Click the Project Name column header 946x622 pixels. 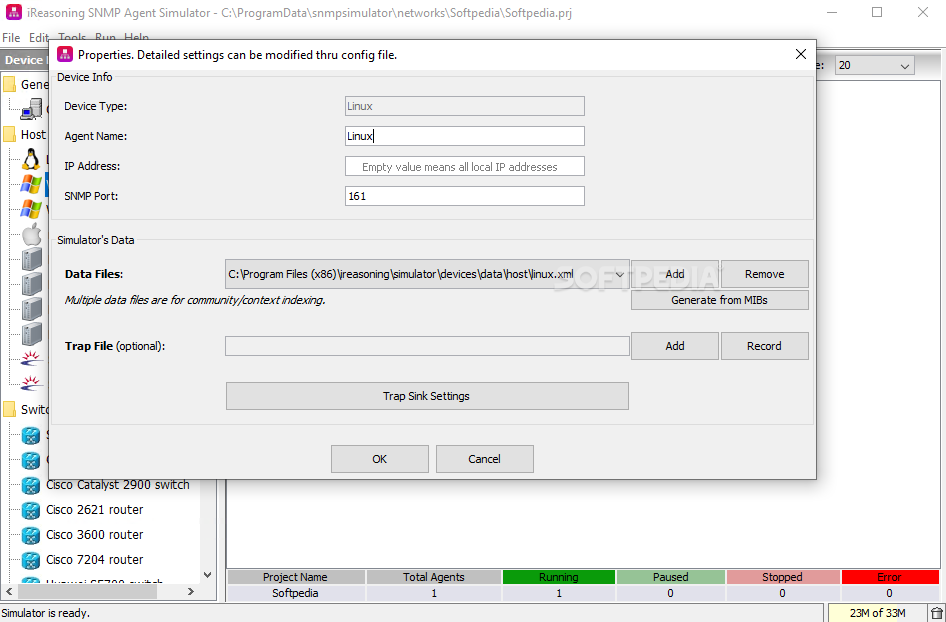click(x=296, y=577)
